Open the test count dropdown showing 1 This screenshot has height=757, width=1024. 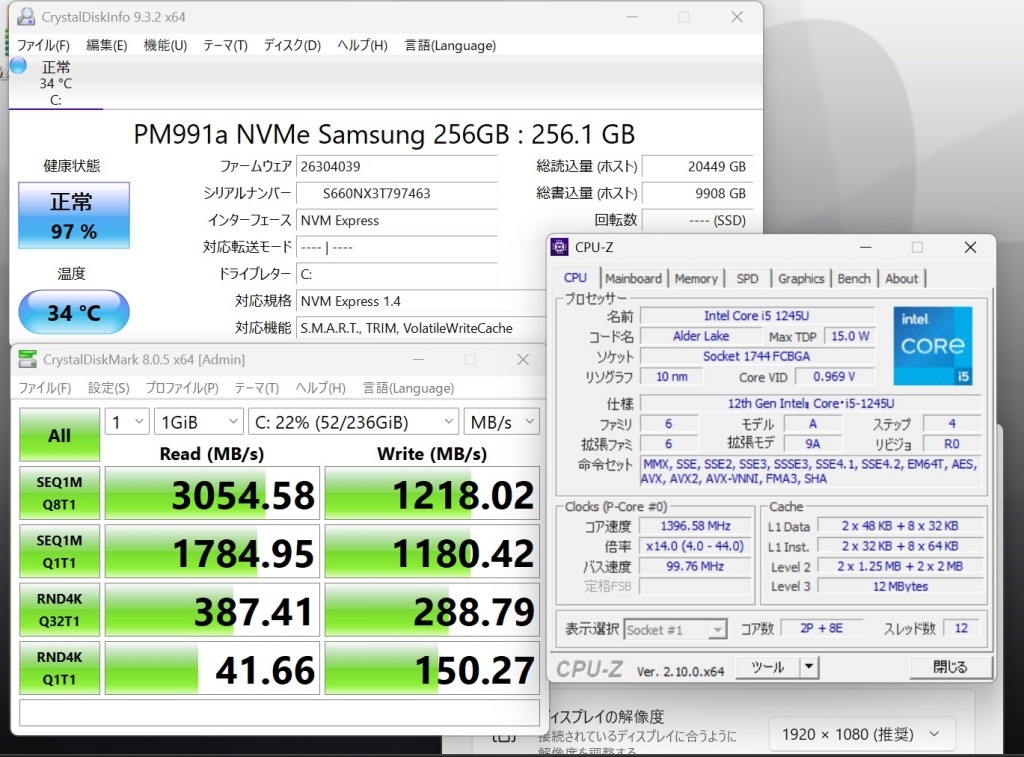tap(127, 422)
